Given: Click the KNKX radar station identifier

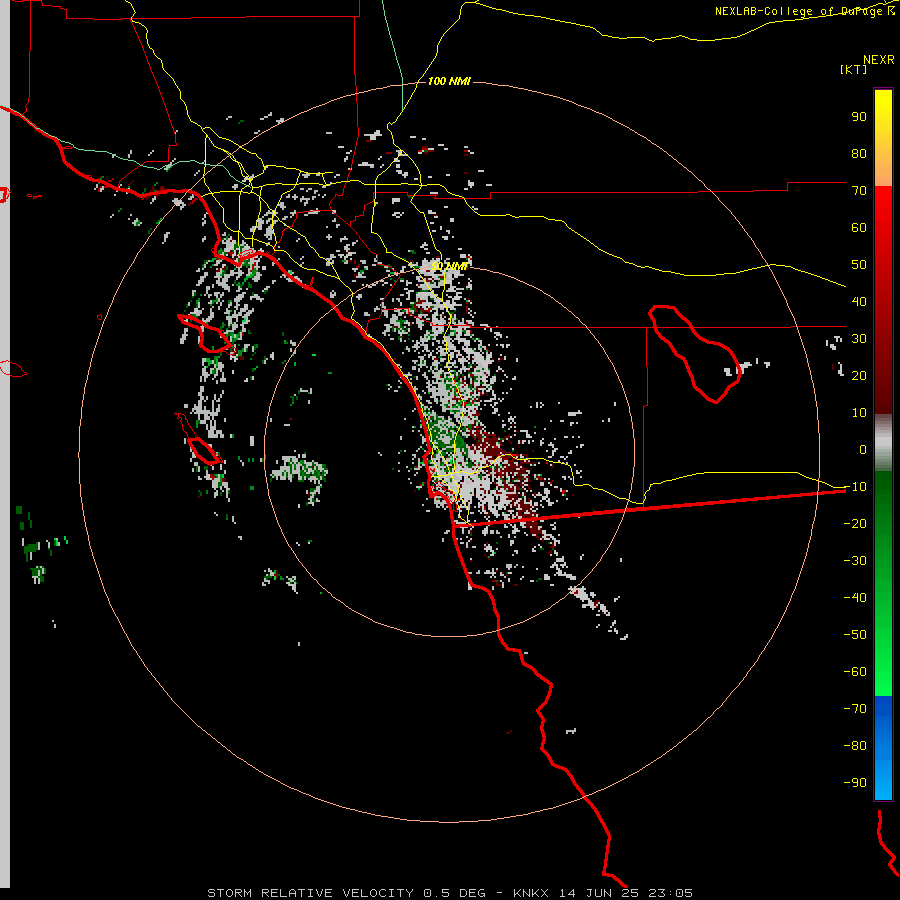Looking at the screenshot, I should (x=531, y=893).
